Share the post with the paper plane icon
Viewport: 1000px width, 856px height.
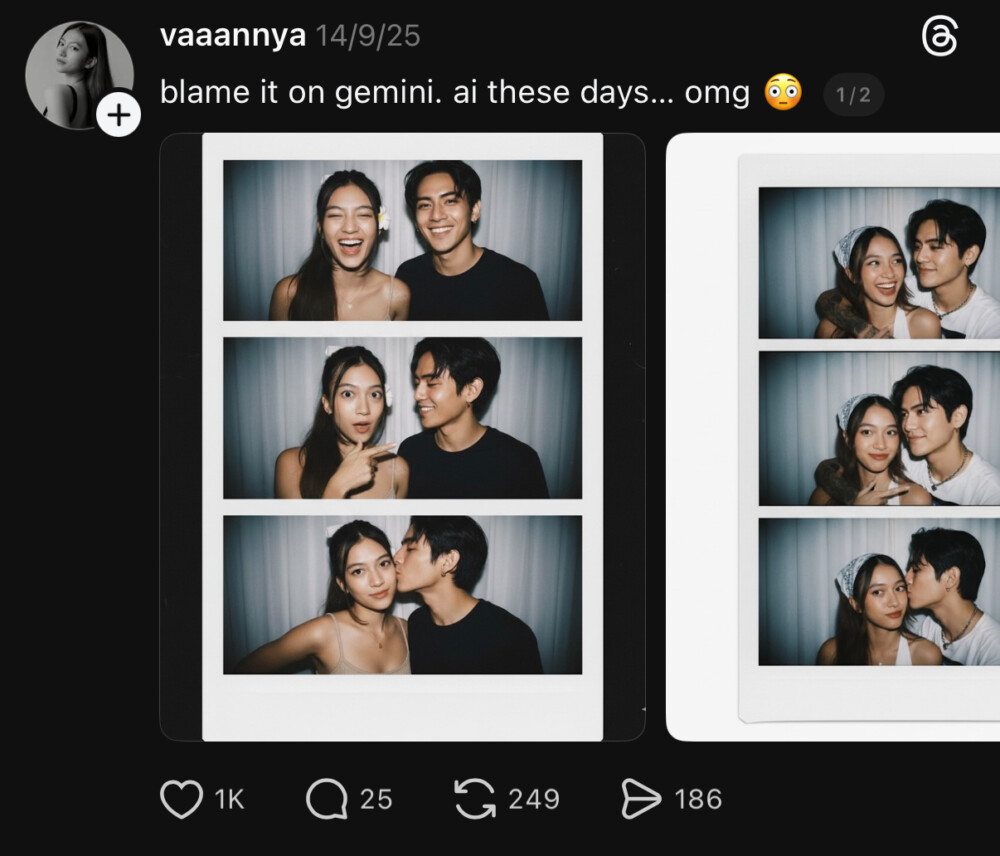(641, 799)
